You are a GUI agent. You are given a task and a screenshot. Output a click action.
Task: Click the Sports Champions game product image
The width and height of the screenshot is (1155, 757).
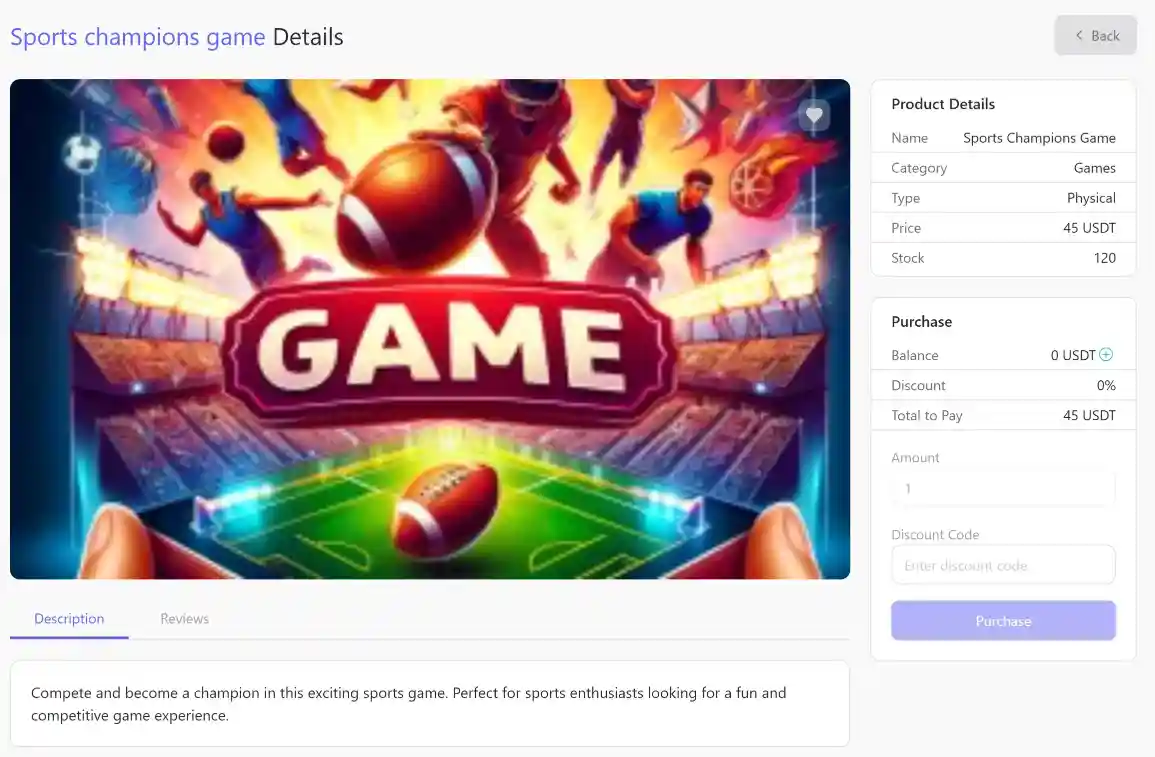coord(430,330)
